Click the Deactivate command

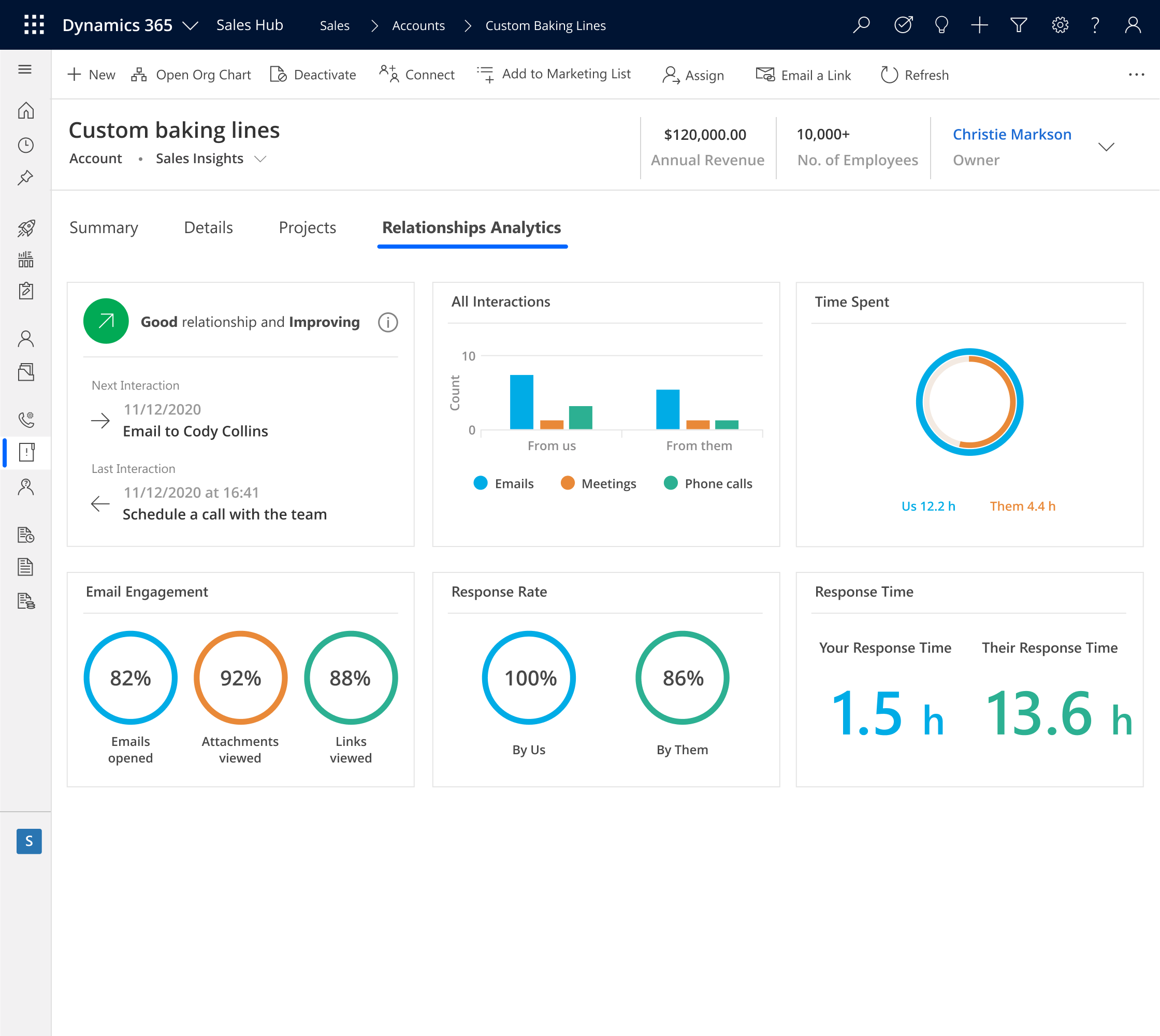pos(312,75)
